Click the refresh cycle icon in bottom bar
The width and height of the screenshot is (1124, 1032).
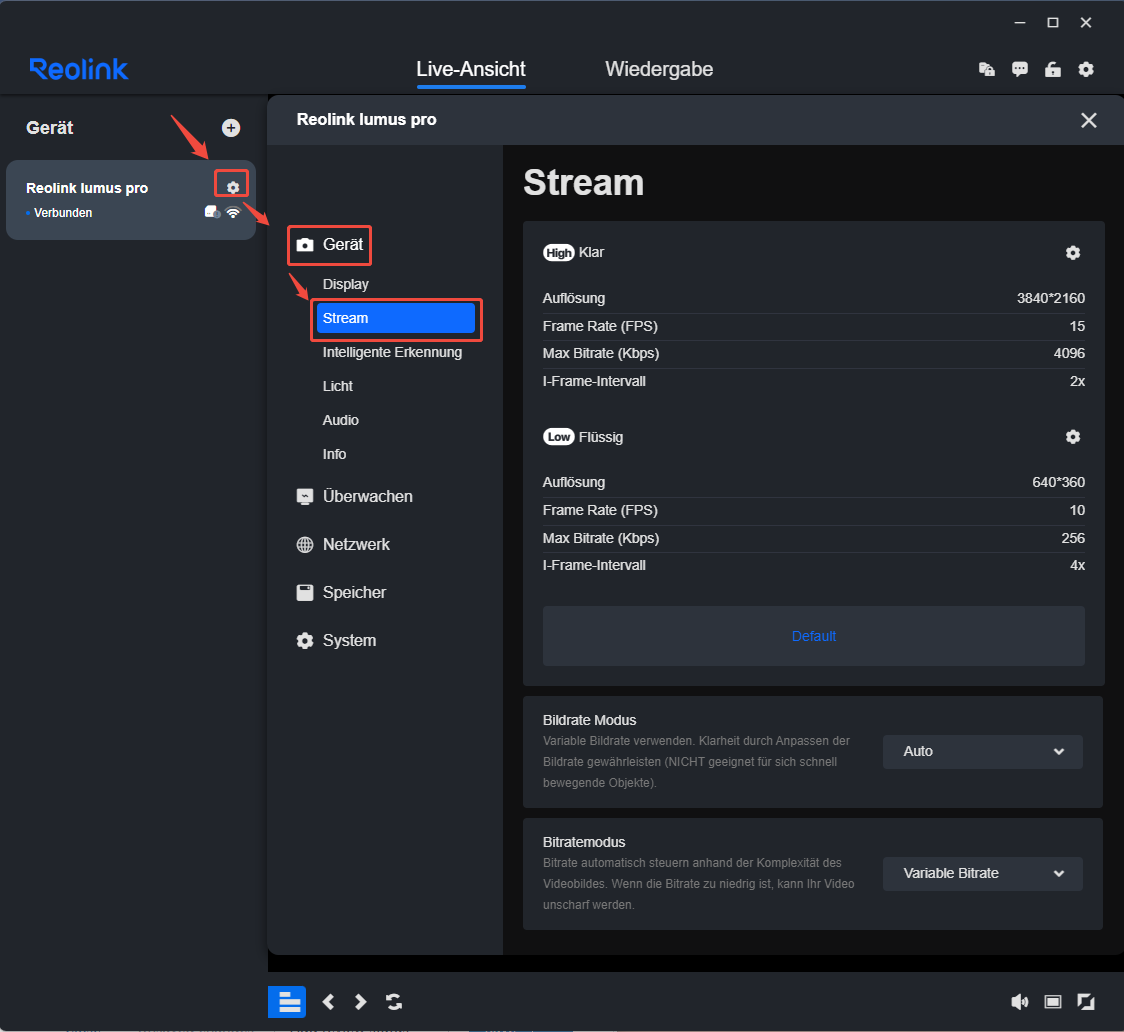[x=394, y=1002]
